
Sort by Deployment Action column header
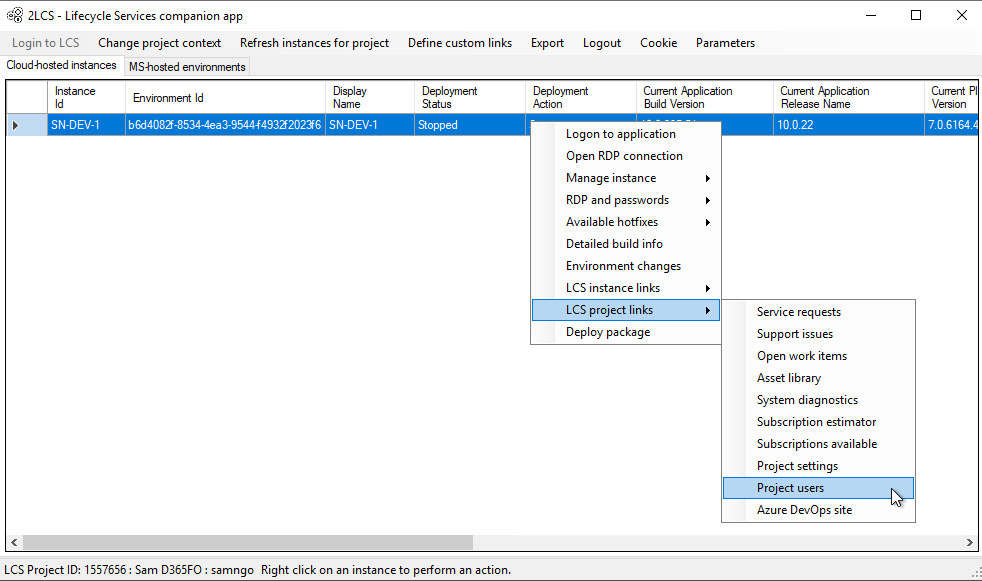coord(581,97)
